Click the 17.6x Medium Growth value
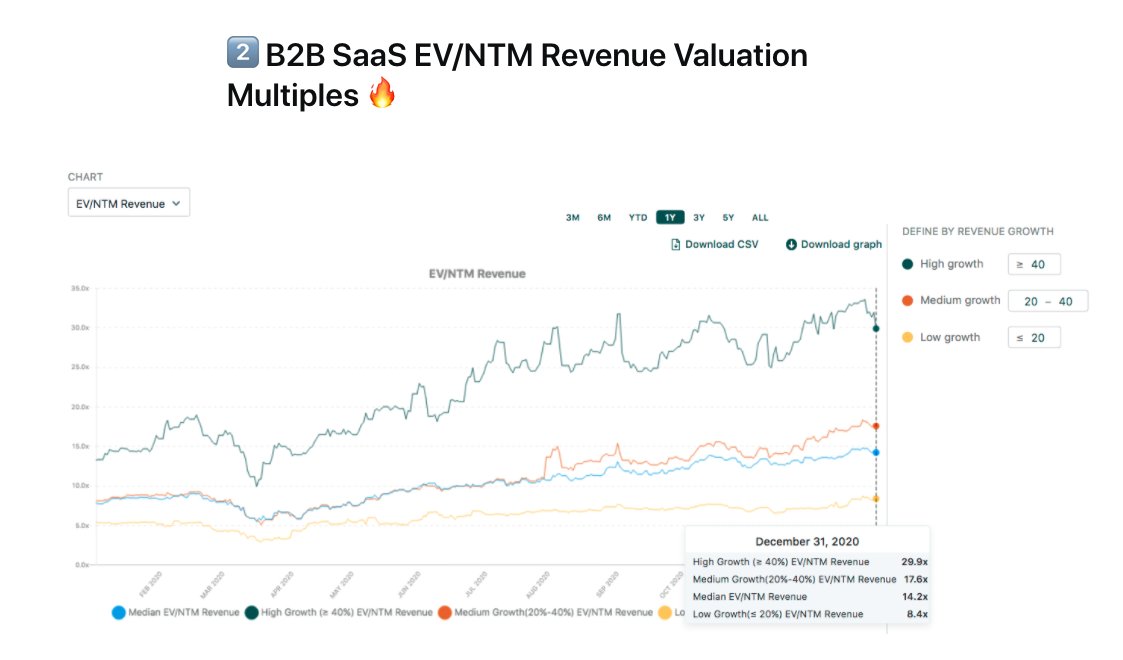Image resolution: width=1123 pixels, height=660 pixels. coord(915,579)
